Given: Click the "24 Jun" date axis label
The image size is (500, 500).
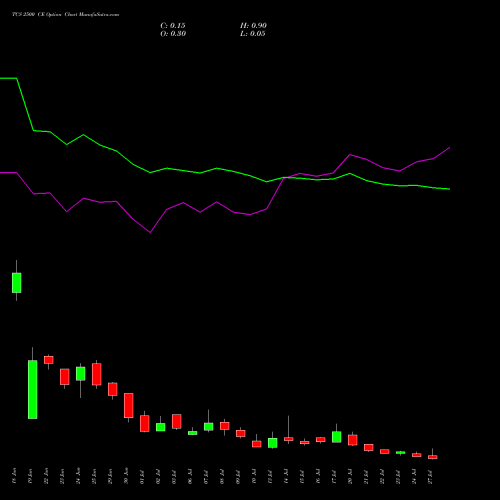Looking at the screenshot, I should coord(78,476).
